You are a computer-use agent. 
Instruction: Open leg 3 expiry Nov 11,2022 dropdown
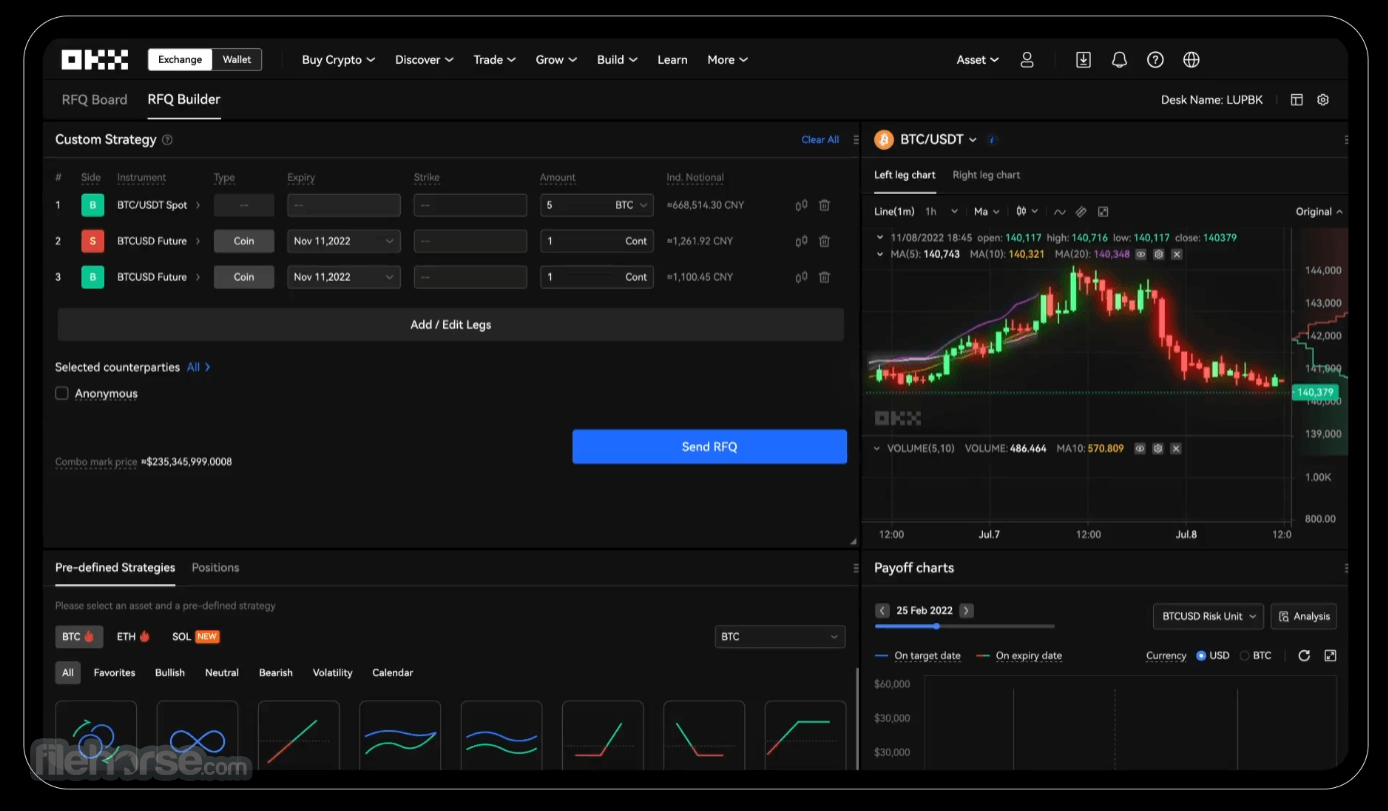pyautogui.click(x=344, y=277)
